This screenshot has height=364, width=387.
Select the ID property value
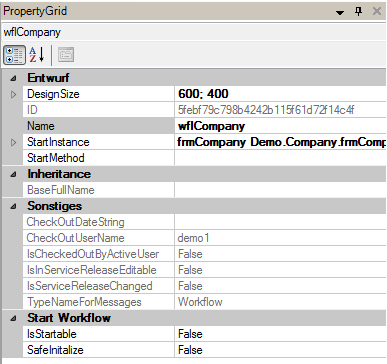280,110
